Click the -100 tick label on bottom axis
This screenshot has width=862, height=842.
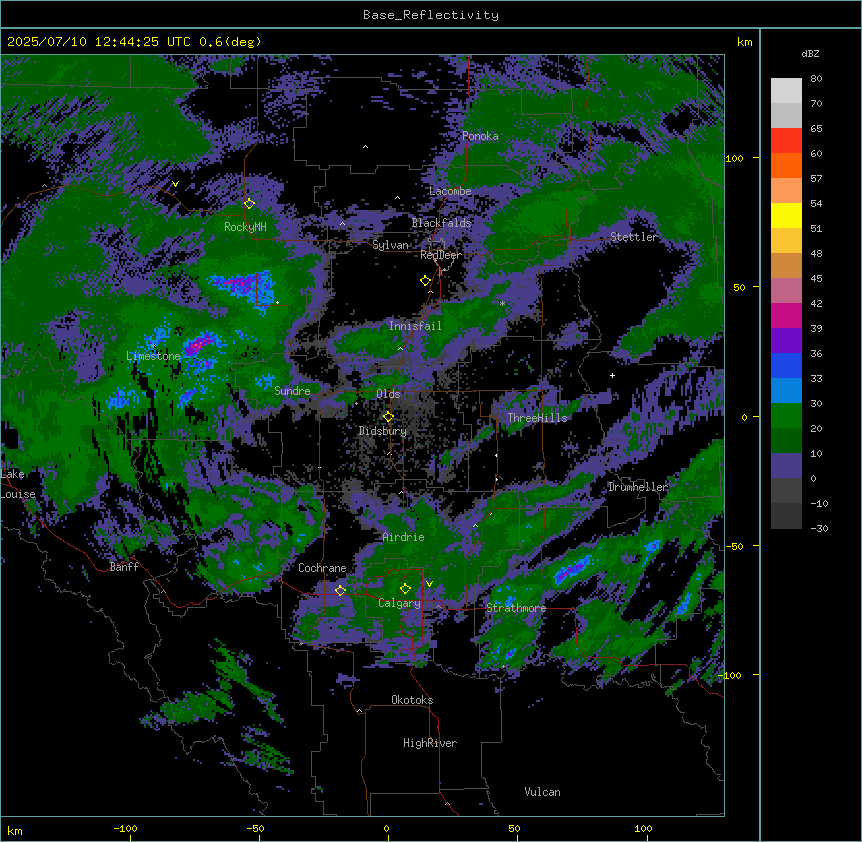125,828
